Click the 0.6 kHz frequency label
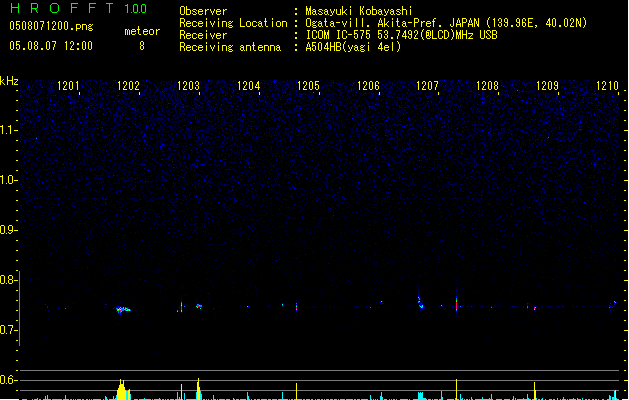 8,380
